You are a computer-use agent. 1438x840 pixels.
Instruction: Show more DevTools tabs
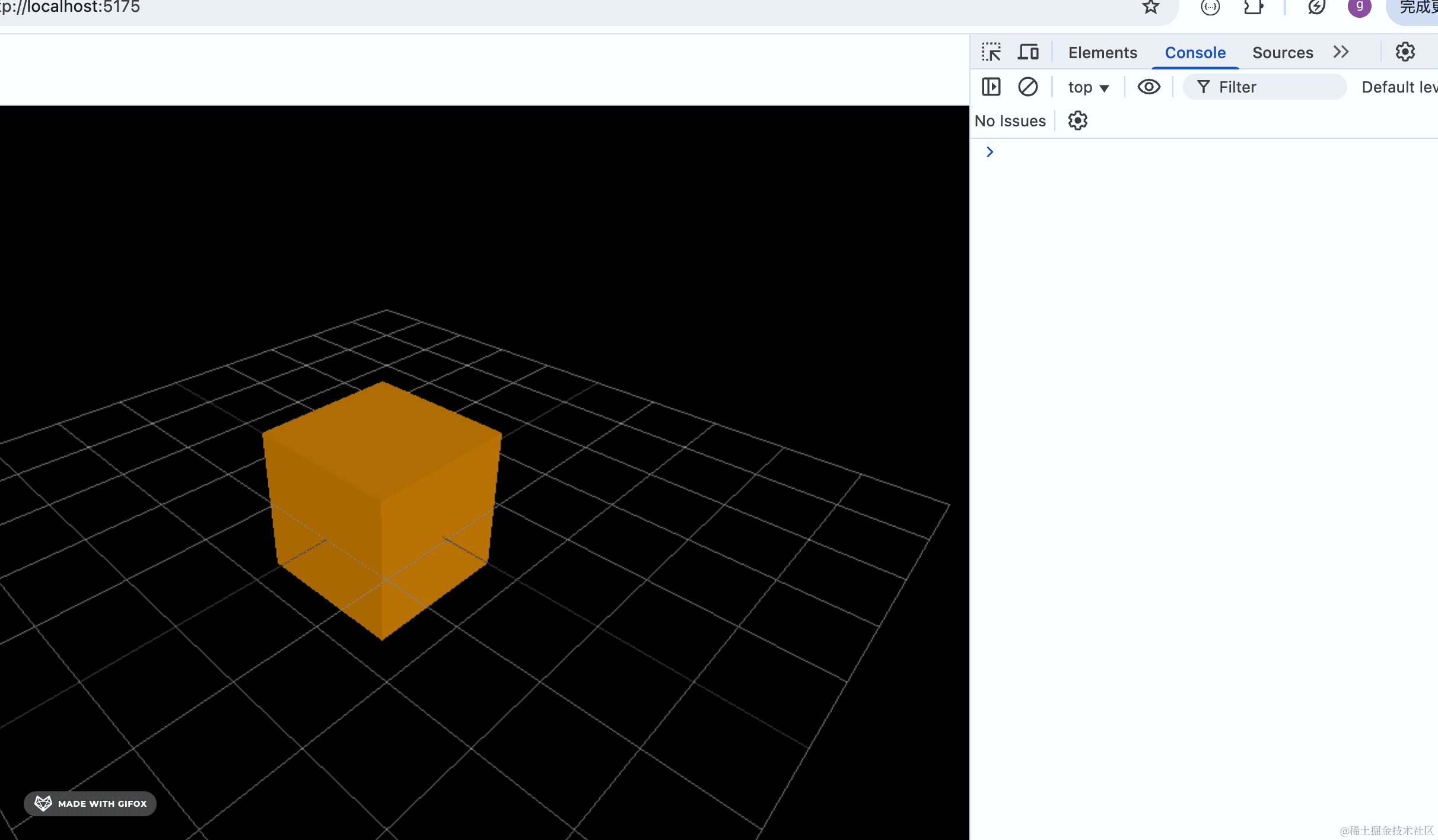click(x=1341, y=52)
